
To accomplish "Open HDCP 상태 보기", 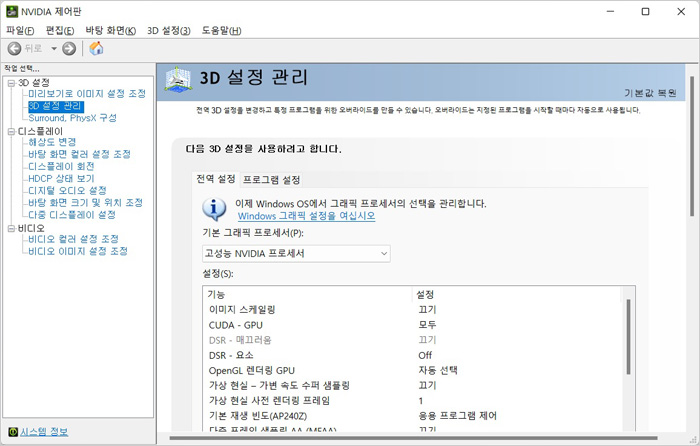I will click(x=61, y=179).
